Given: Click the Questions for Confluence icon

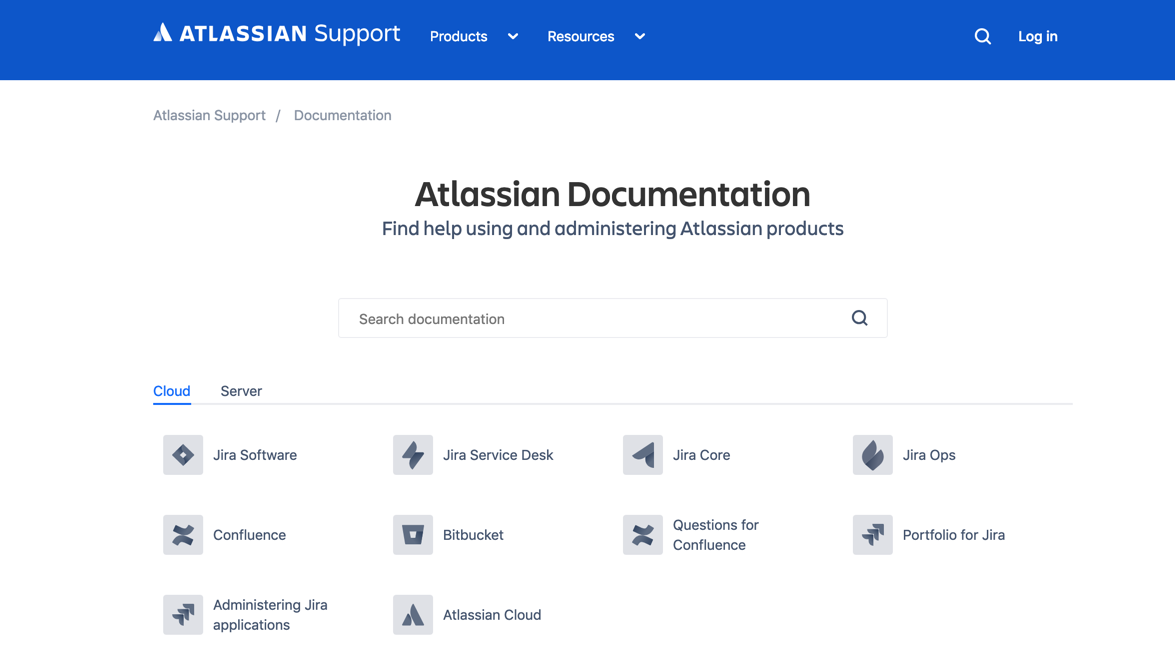Looking at the screenshot, I should (x=643, y=535).
